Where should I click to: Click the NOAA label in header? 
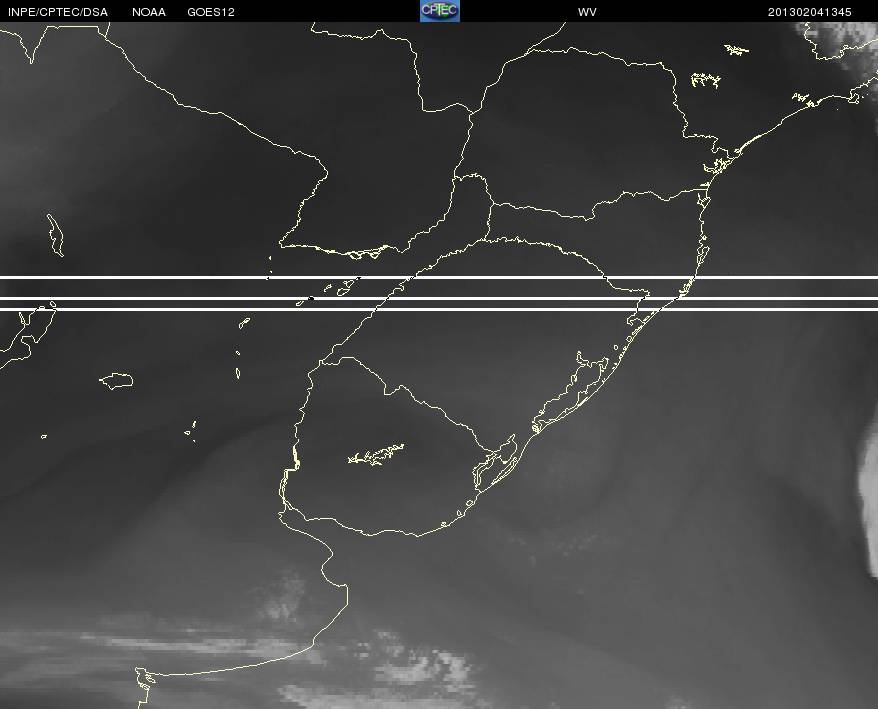tap(148, 12)
